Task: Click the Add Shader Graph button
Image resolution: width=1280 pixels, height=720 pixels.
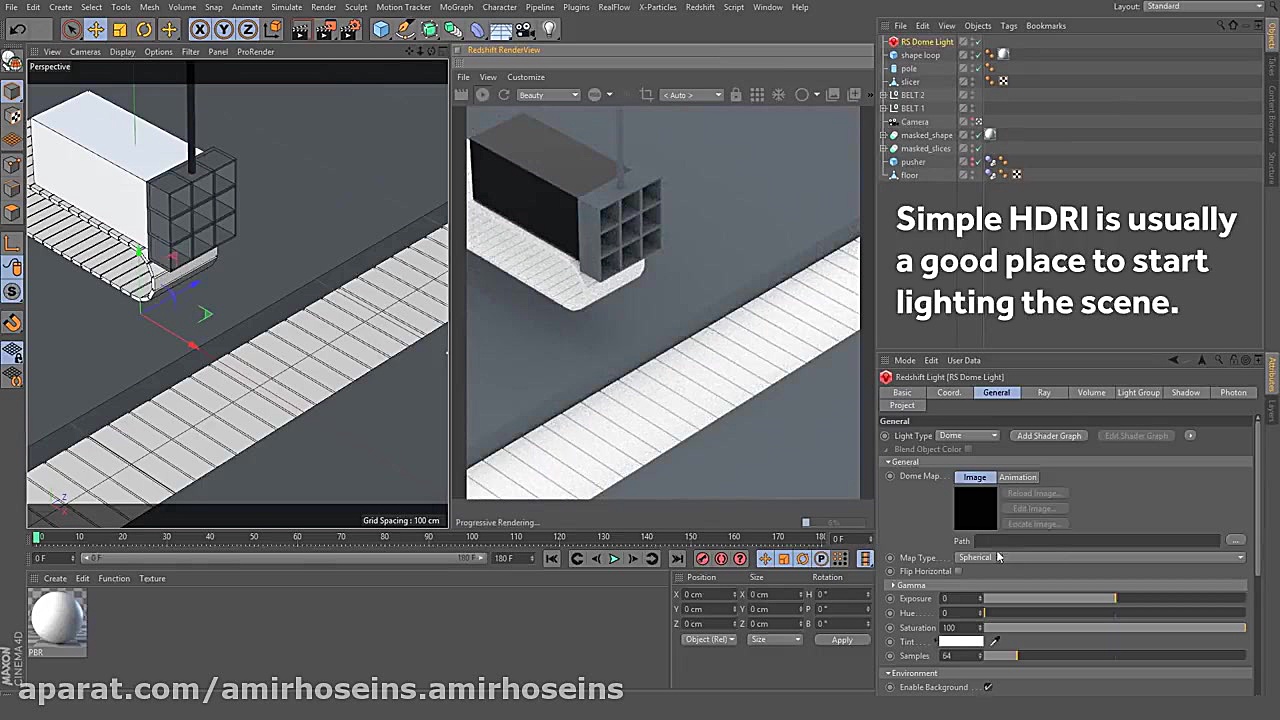Action: pos(1049,436)
